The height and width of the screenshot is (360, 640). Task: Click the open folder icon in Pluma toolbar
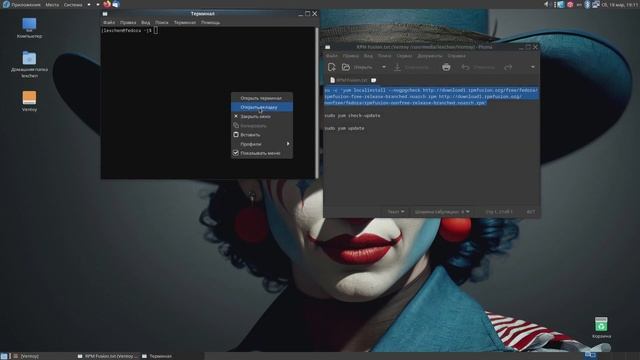pyautogui.click(x=346, y=67)
